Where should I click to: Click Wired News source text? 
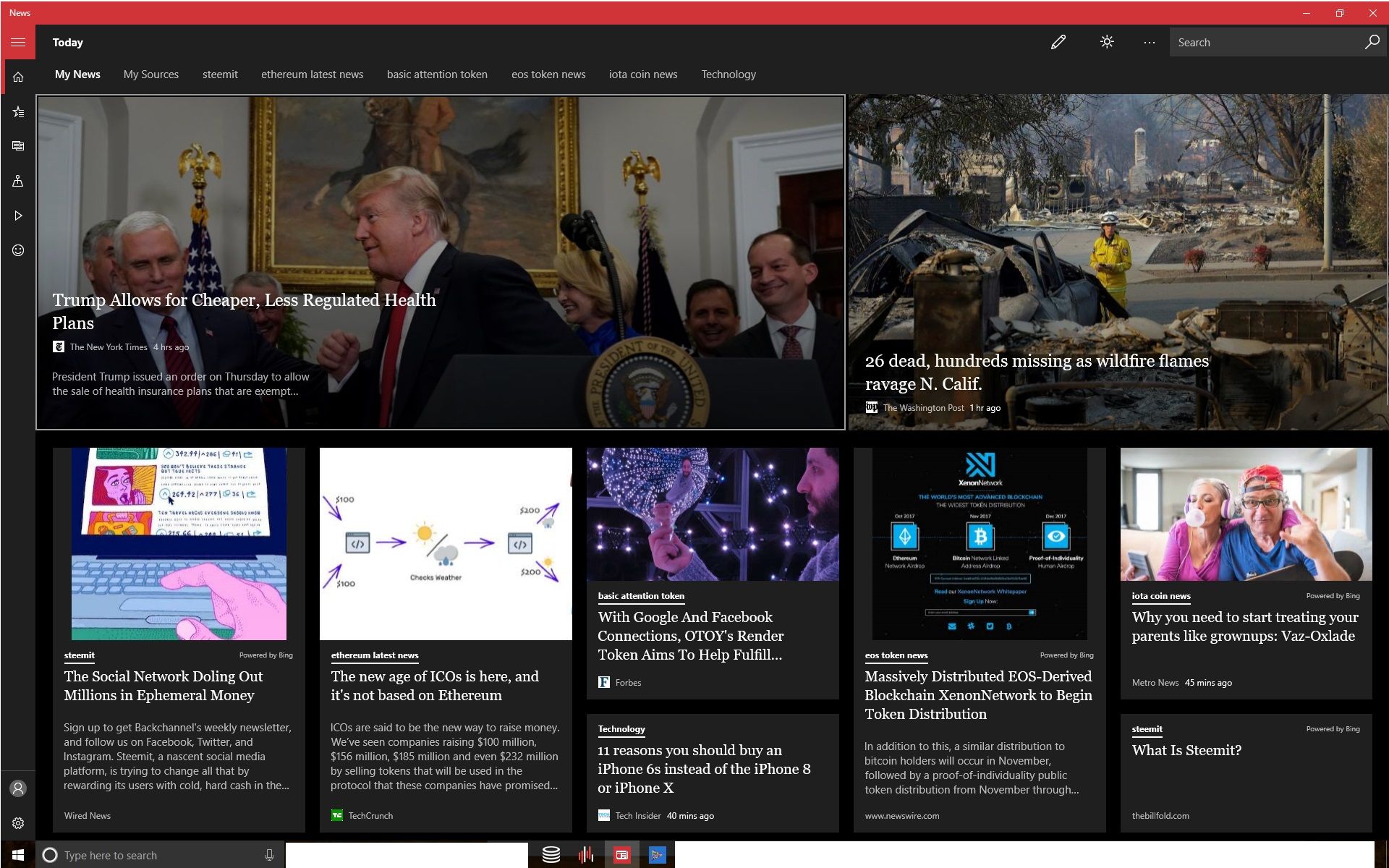click(x=88, y=815)
